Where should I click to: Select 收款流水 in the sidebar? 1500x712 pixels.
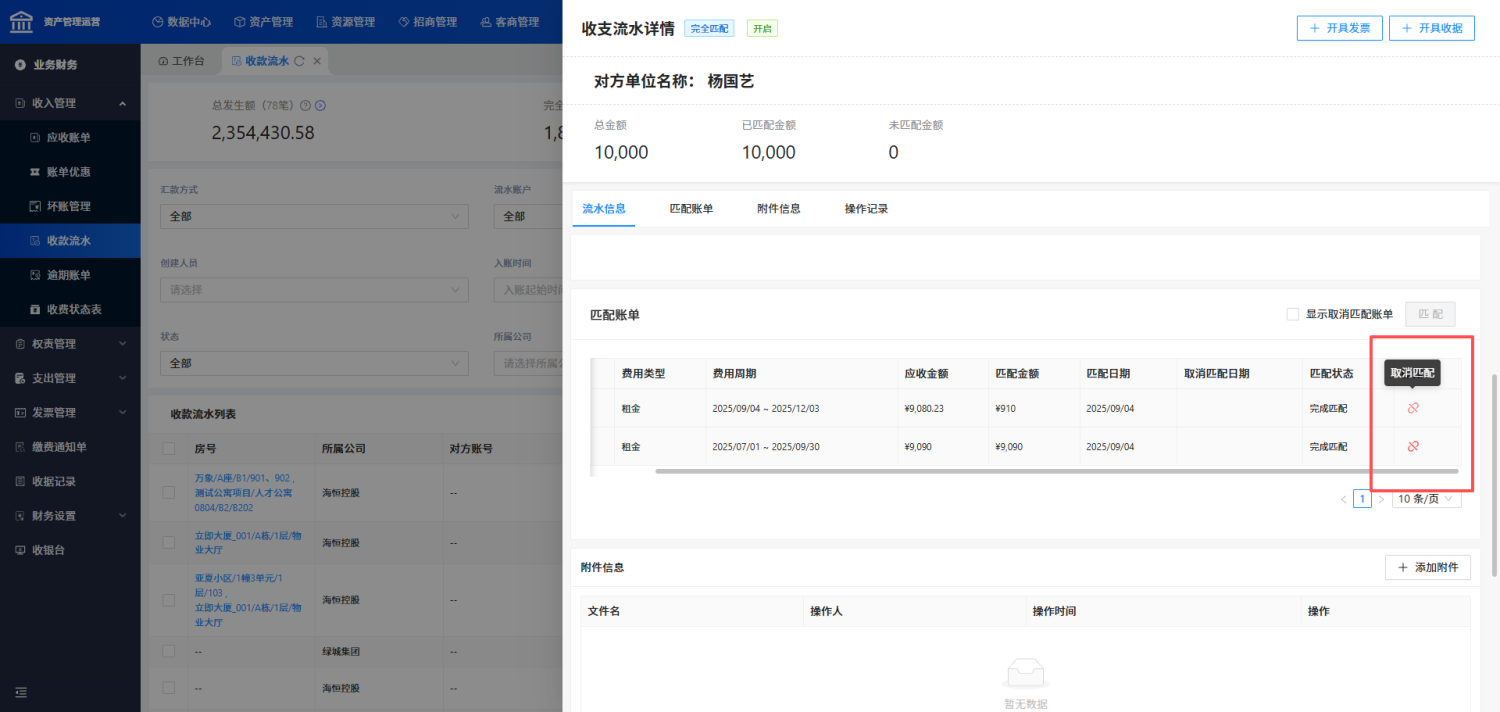[70, 240]
